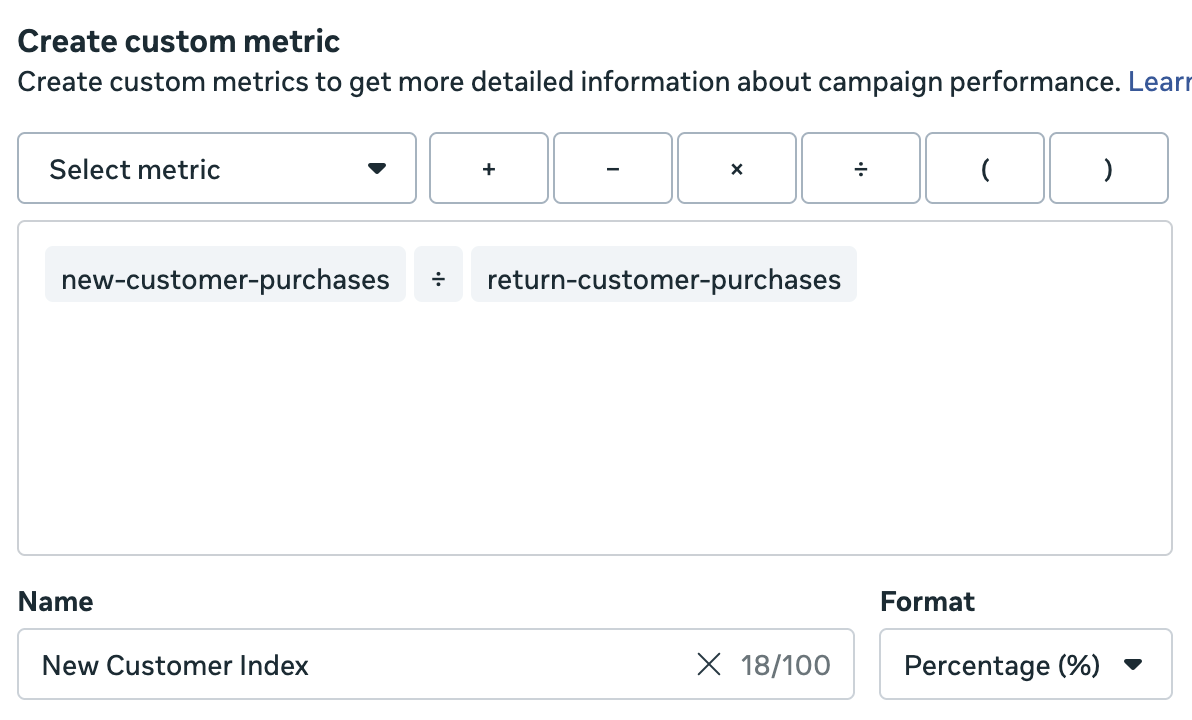Image resolution: width=1192 pixels, height=720 pixels.
Task: Clear the Name field with X icon
Action: [709, 664]
